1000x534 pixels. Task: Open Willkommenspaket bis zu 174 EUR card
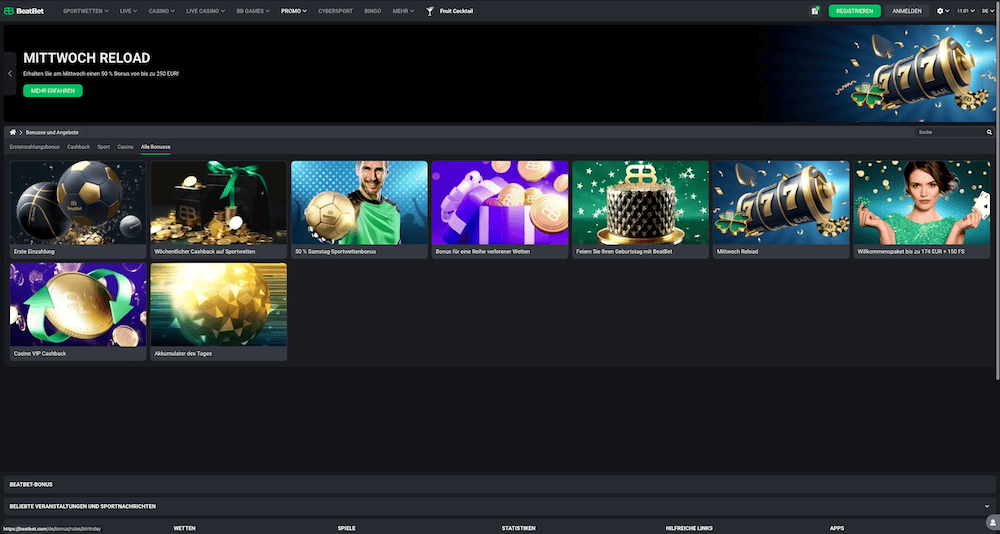922,209
